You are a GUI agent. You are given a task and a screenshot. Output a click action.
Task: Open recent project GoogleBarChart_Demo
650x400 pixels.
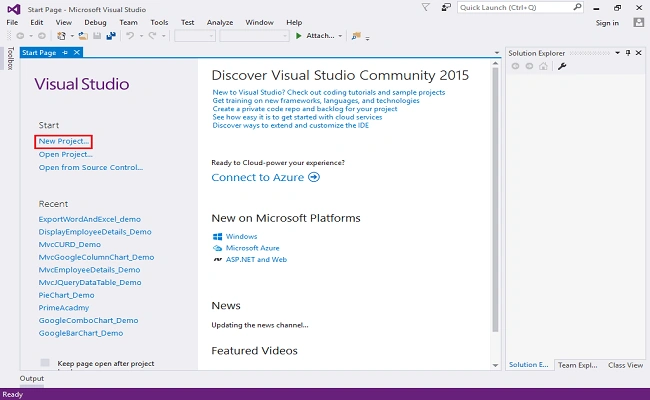(81, 333)
